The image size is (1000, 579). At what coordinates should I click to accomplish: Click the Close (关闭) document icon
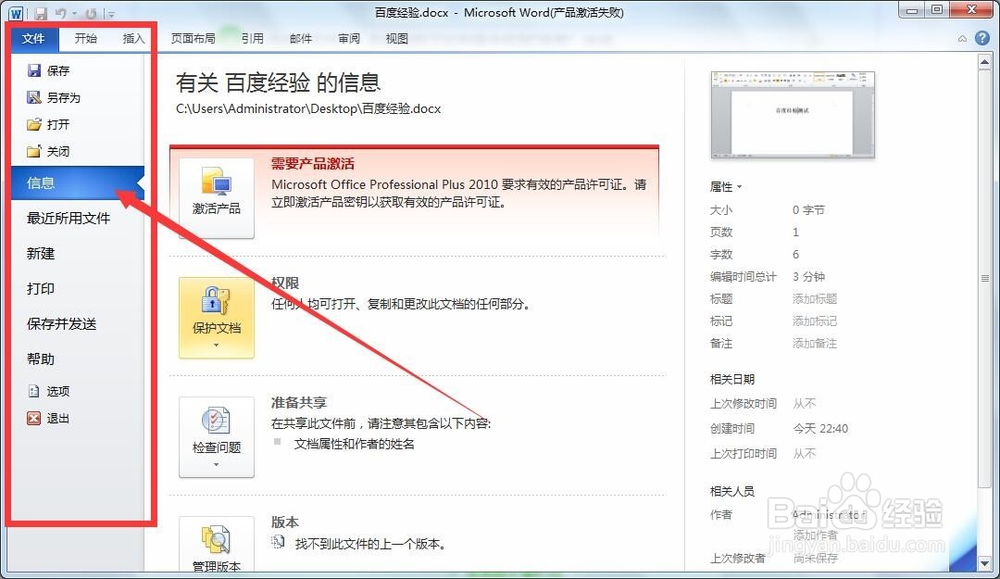coord(34,151)
